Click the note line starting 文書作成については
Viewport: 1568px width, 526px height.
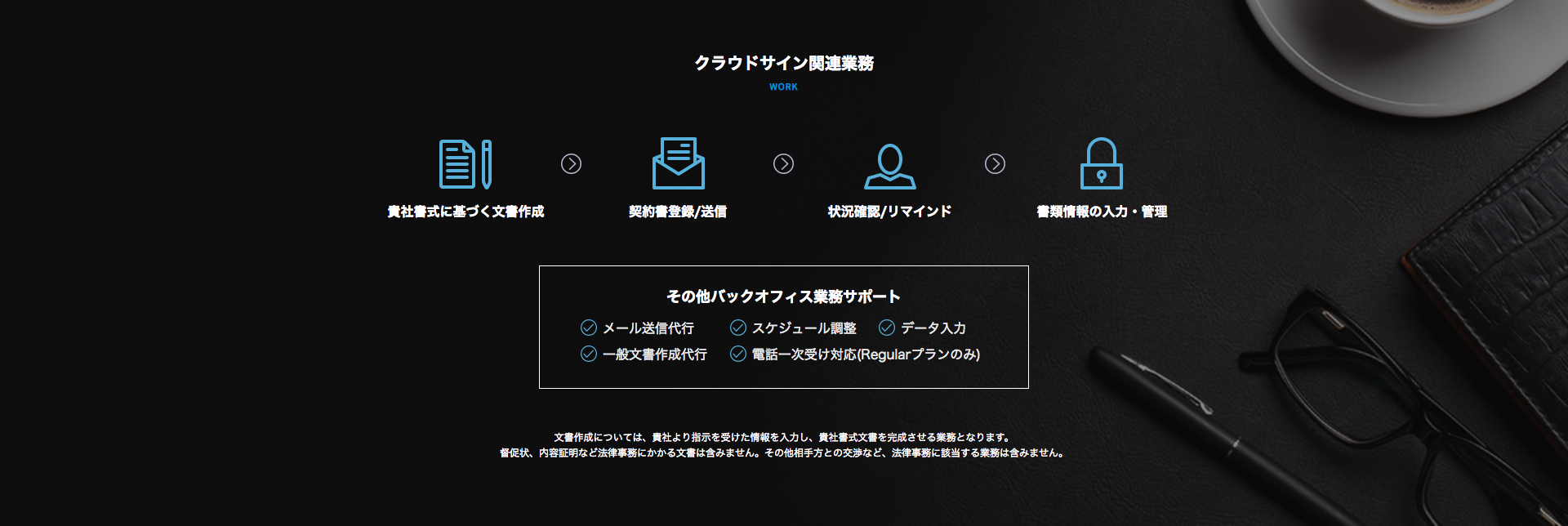[x=784, y=438]
